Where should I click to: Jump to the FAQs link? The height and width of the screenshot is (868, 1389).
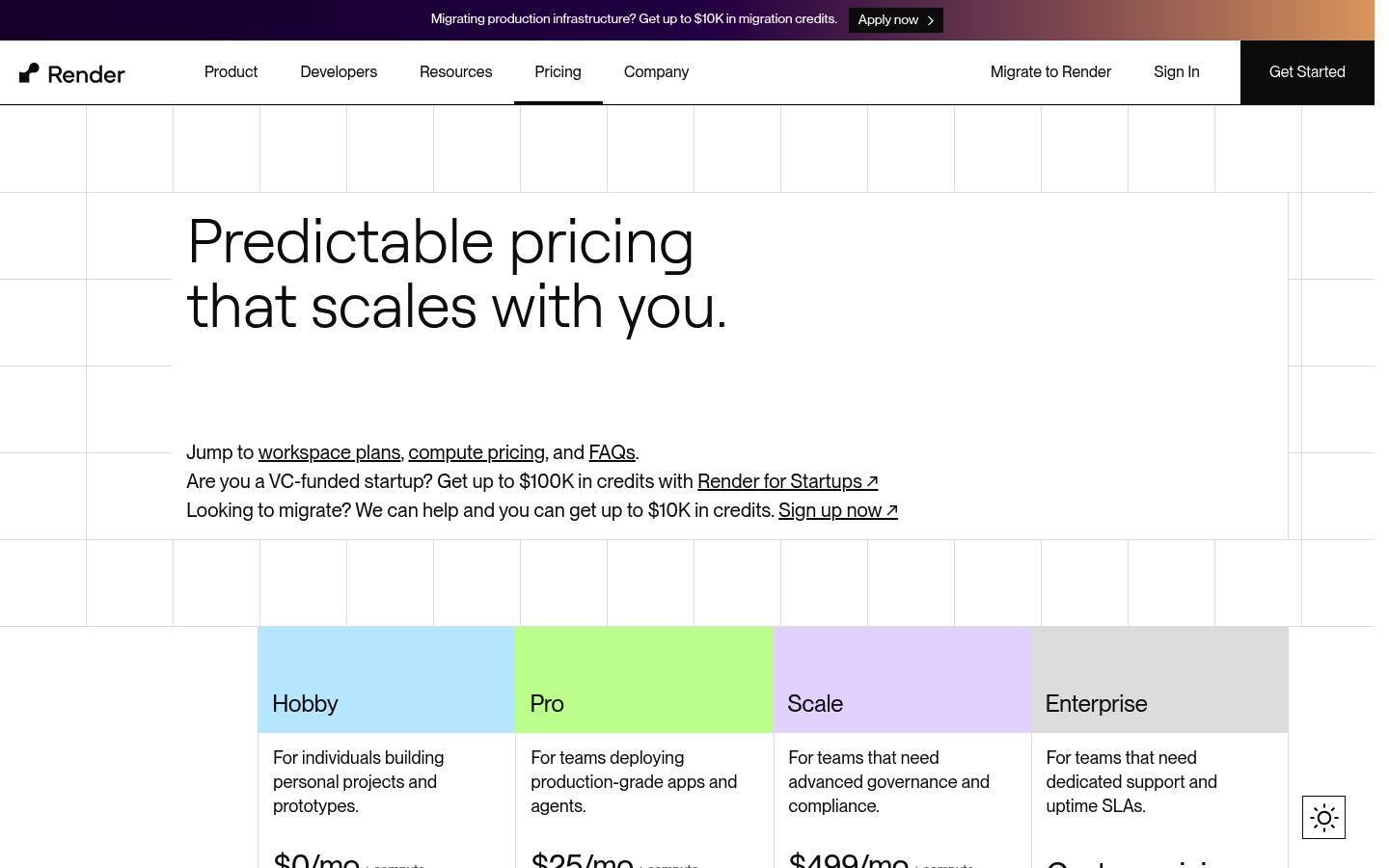point(612,452)
